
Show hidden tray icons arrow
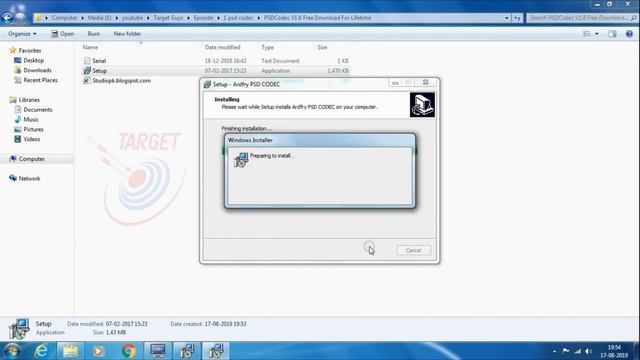(x=554, y=351)
